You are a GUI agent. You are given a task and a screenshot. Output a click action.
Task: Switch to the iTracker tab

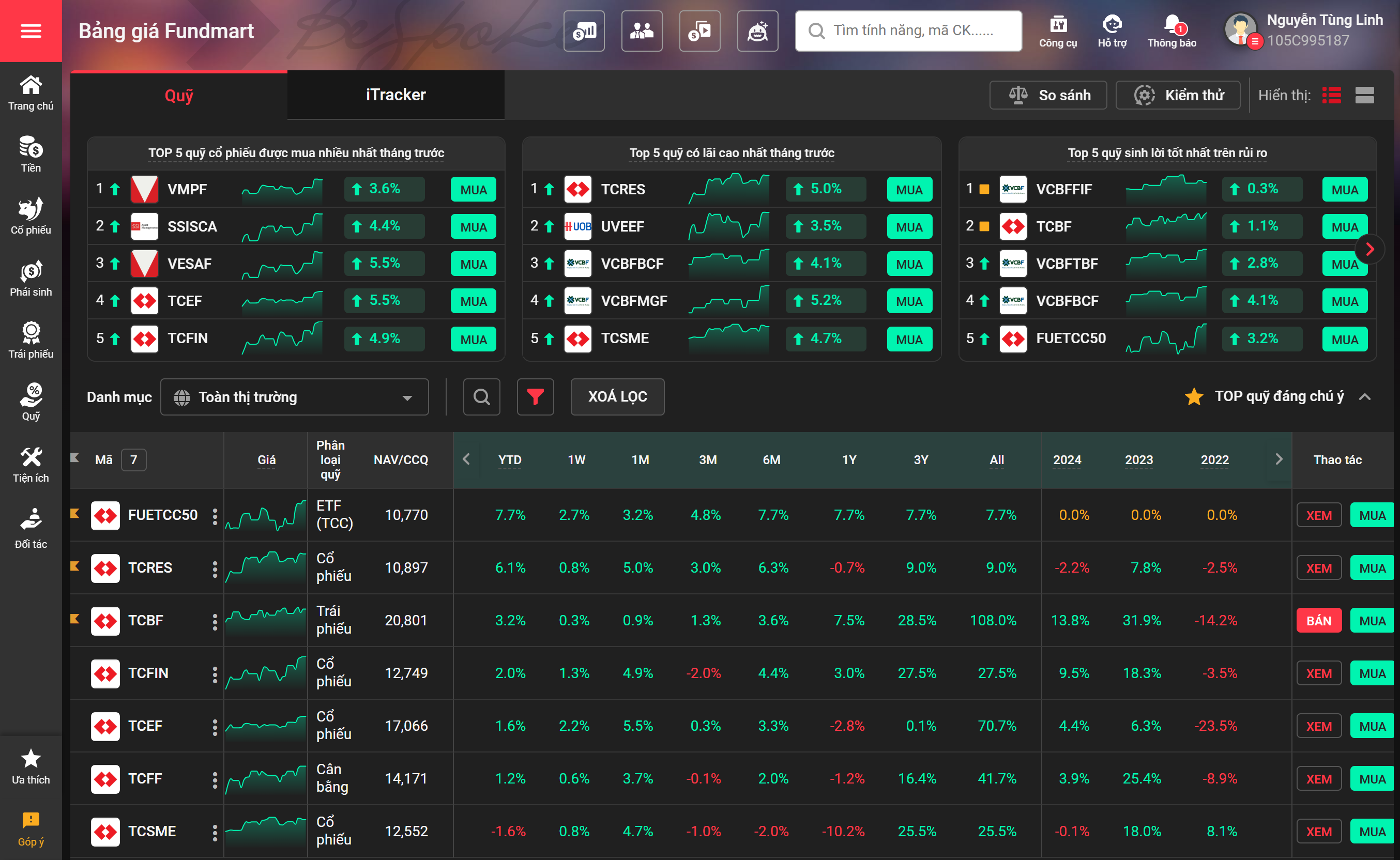click(396, 95)
